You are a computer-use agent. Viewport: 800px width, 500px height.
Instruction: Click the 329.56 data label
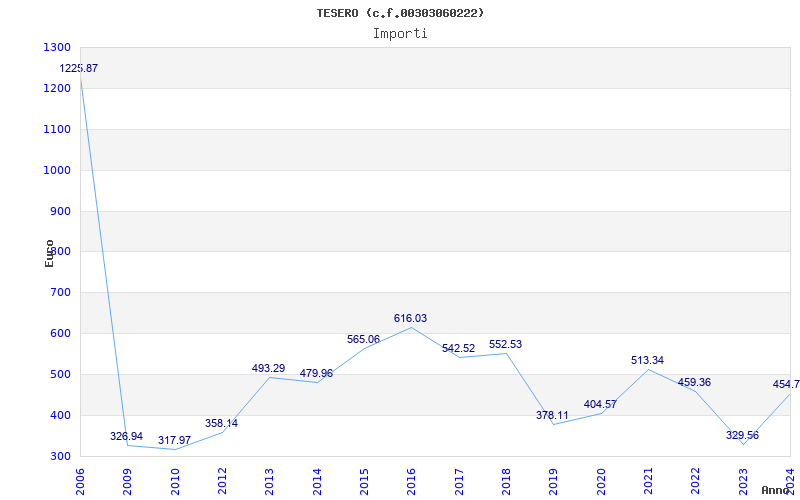point(742,436)
